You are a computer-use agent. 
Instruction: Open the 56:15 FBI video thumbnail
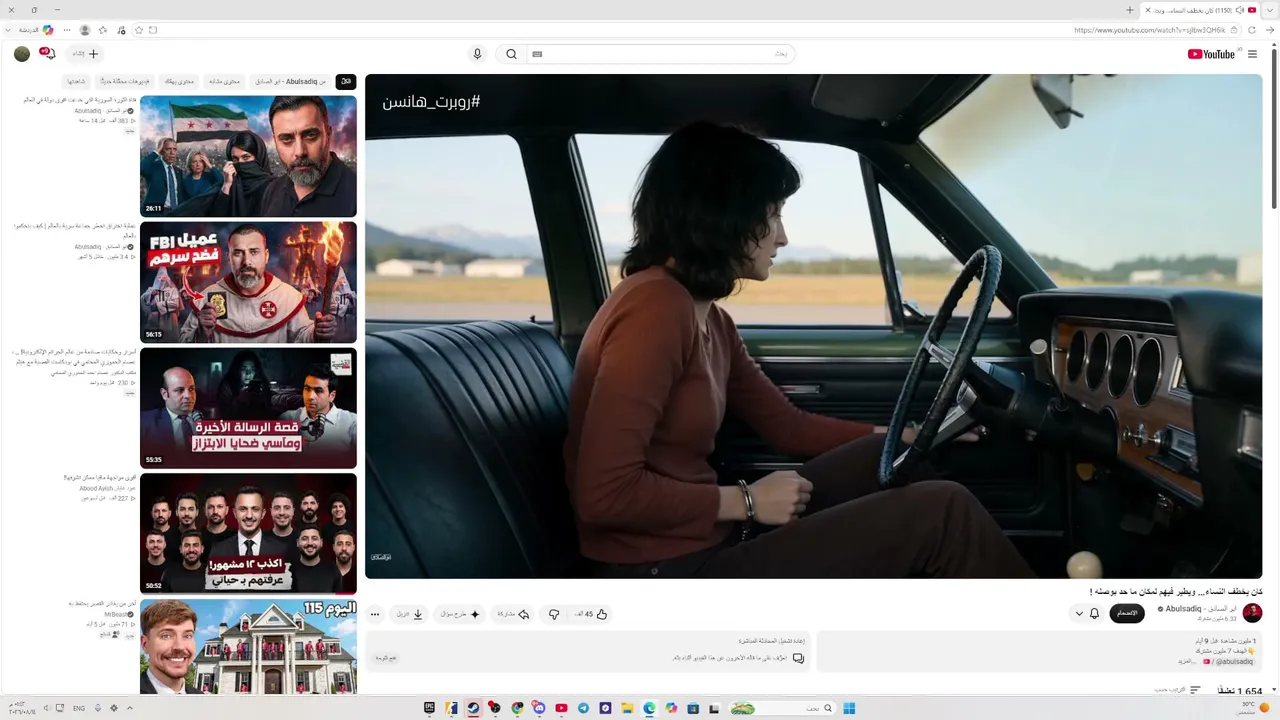[x=248, y=282]
